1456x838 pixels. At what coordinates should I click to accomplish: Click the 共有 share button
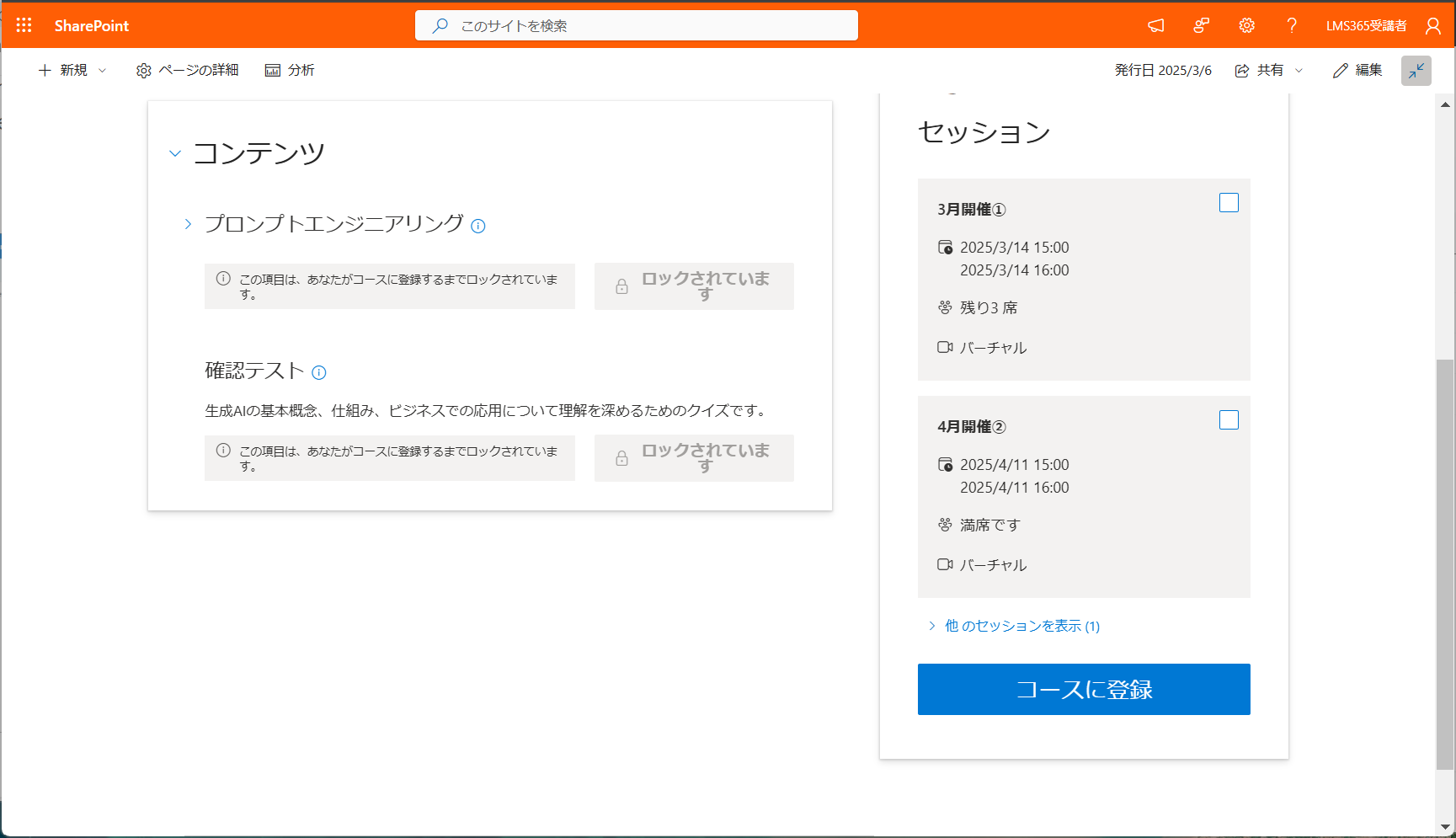[x=1259, y=70]
